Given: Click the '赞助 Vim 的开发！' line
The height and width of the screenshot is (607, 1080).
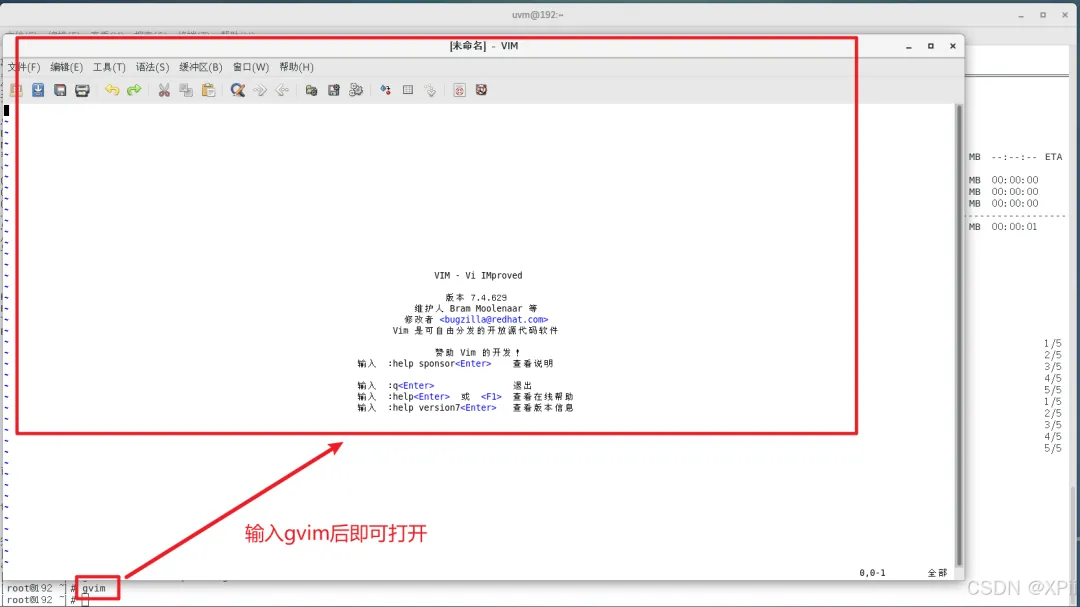Looking at the screenshot, I should tap(477, 353).
